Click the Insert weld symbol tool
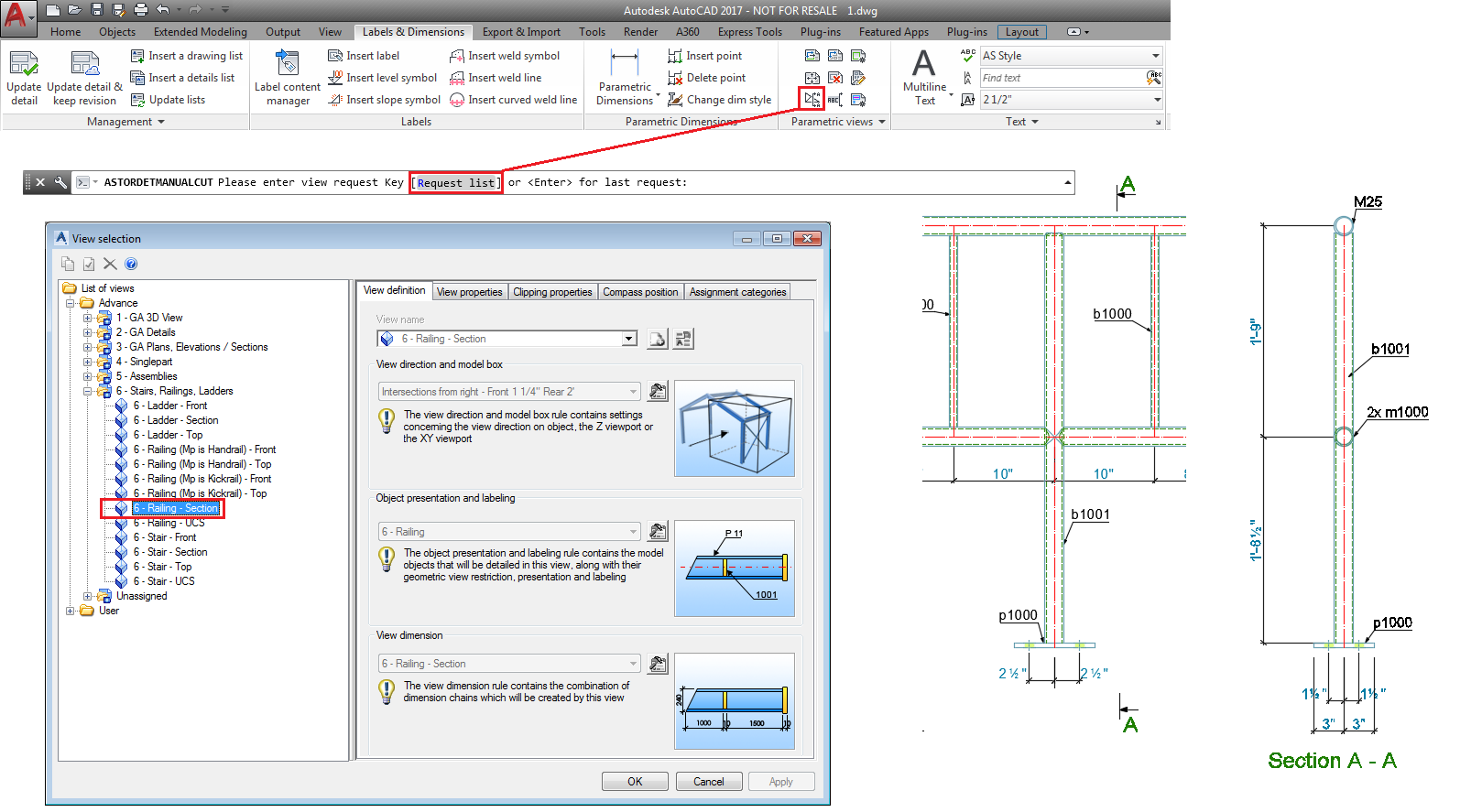 505,56
